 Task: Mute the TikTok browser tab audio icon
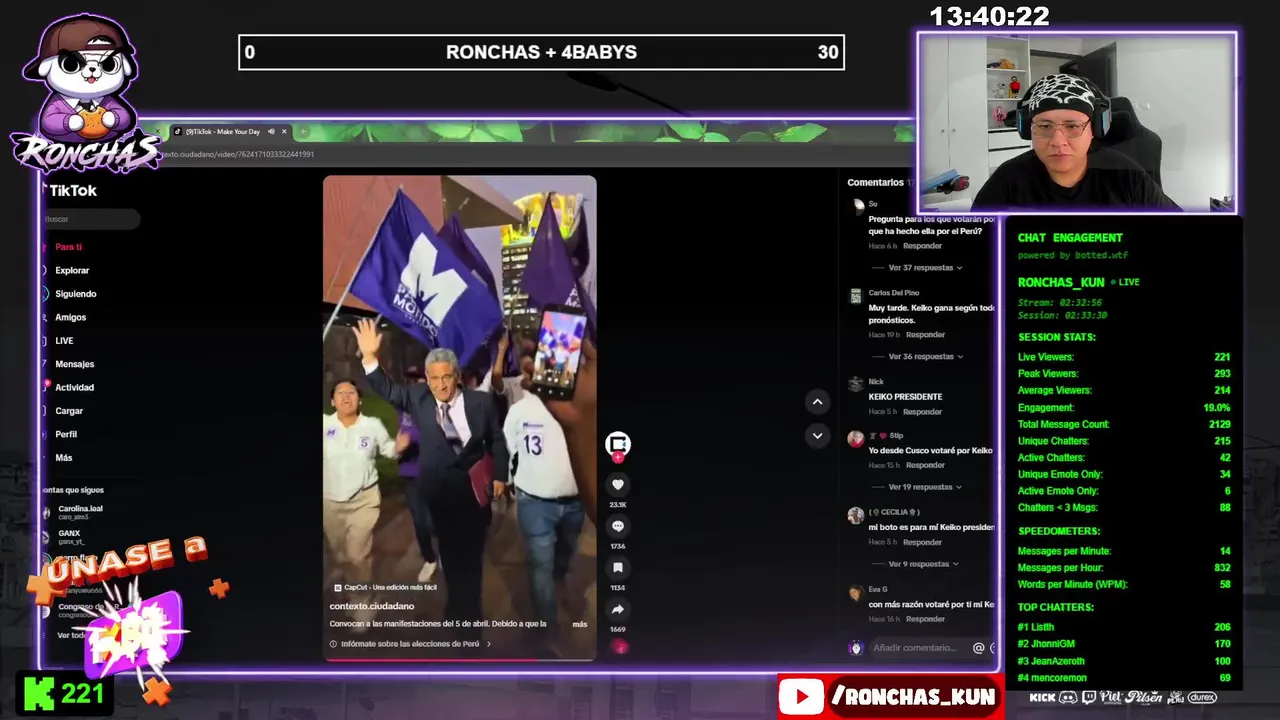tap(271, 131)
